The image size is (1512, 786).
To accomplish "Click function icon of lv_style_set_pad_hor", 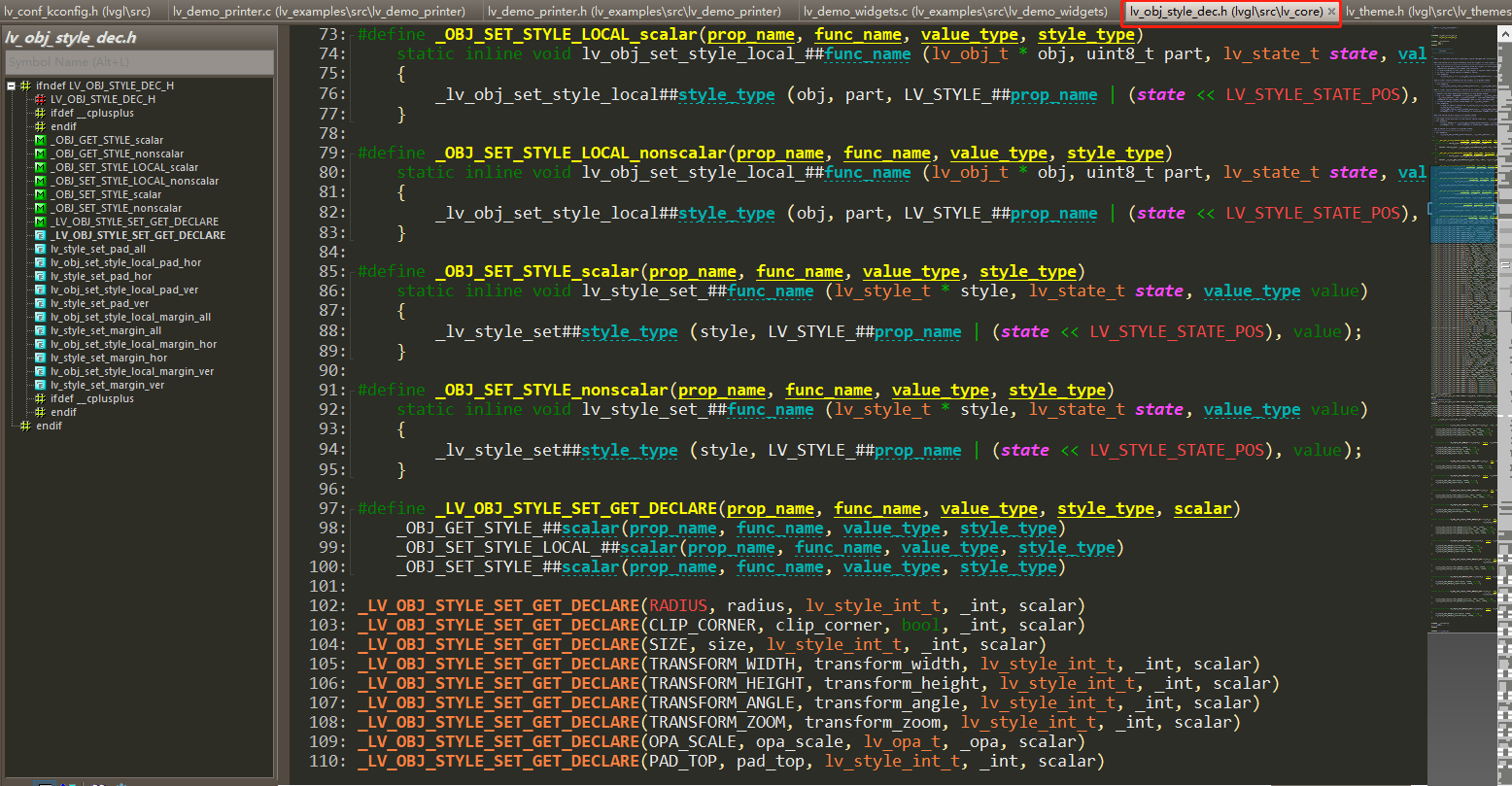I will (x=40, y=276).
